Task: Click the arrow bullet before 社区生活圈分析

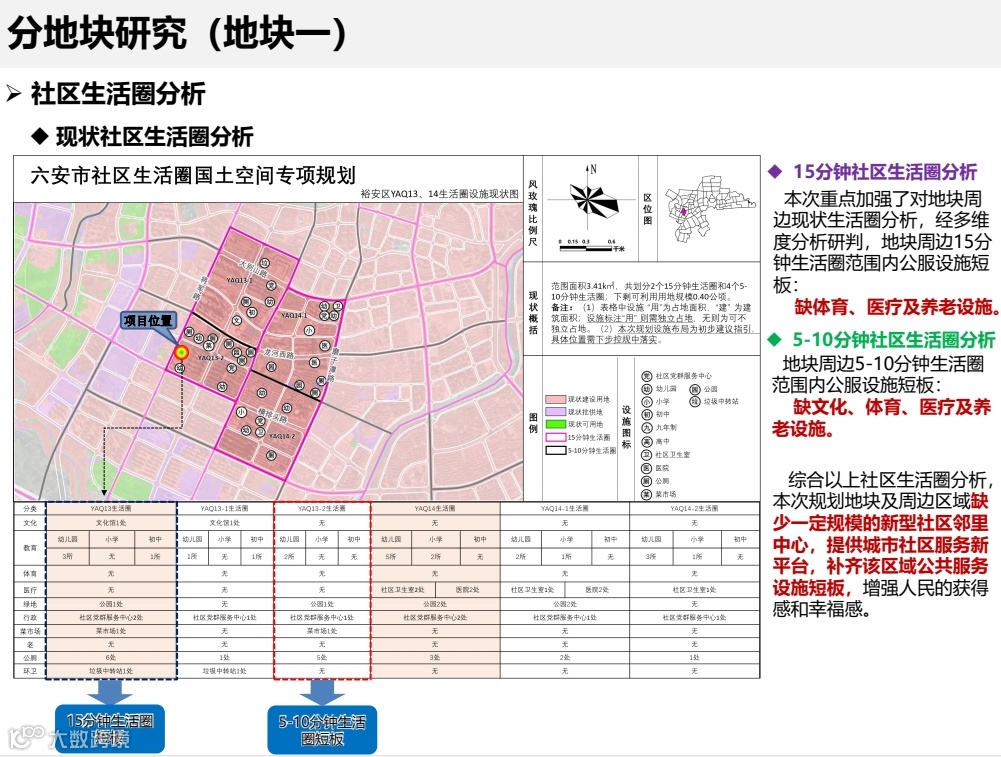Action: point(14,94)
